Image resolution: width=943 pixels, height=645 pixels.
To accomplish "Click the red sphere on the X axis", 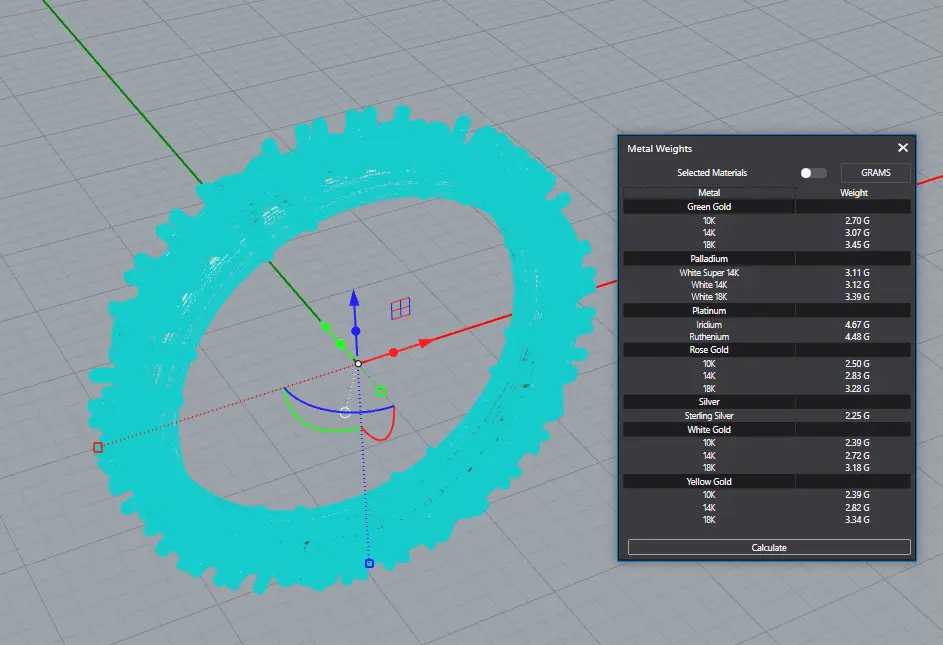I will point(393,352).
